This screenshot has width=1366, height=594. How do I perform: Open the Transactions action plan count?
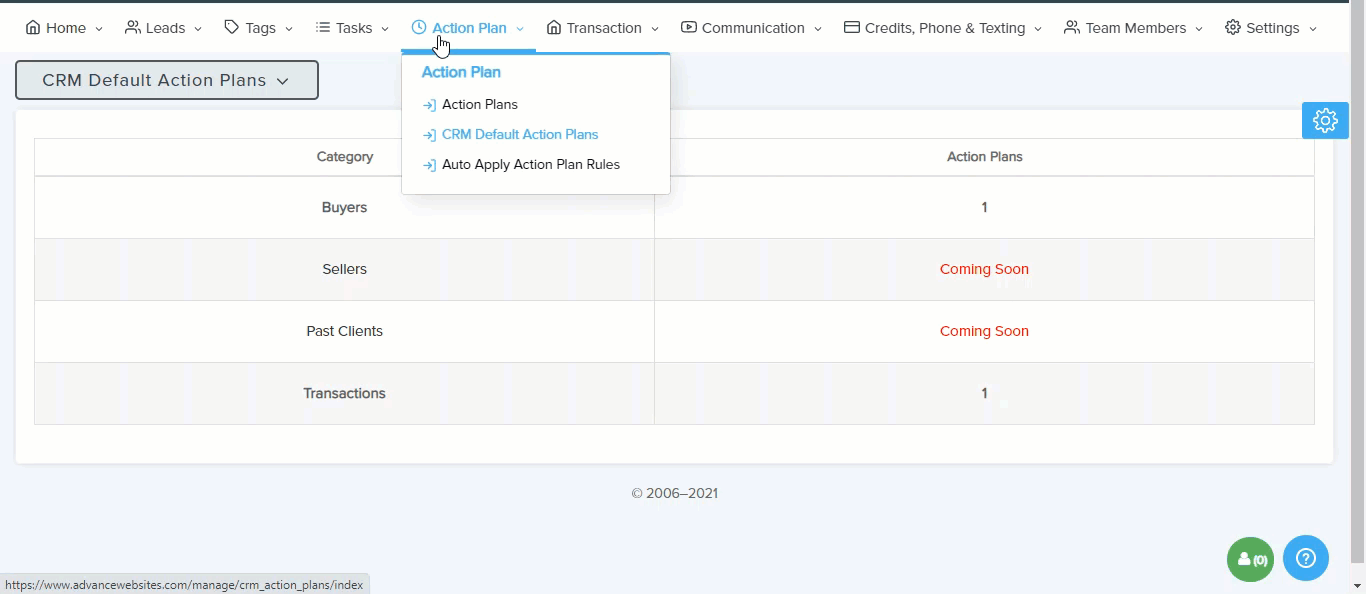(x=984, y=393)
